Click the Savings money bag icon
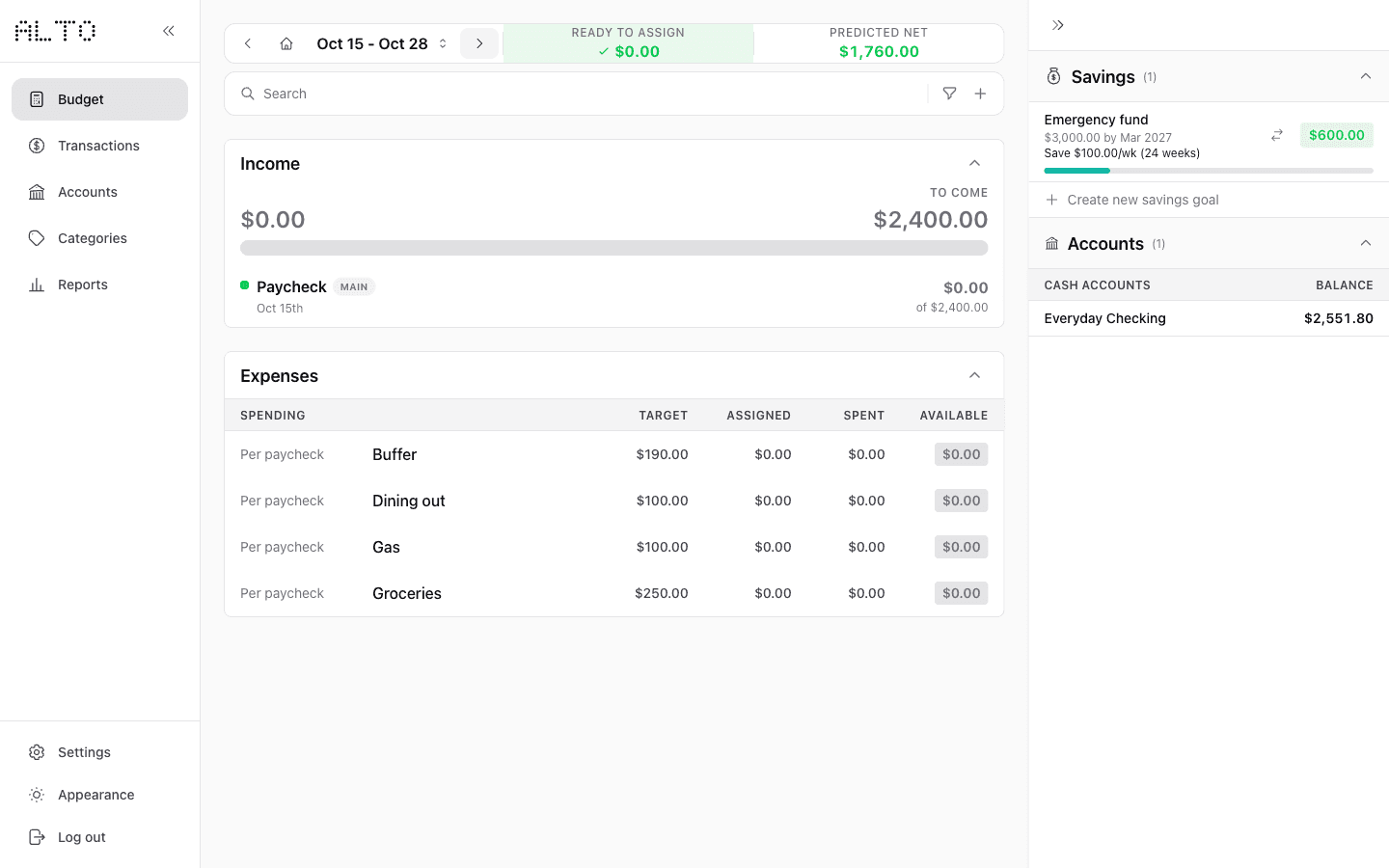The height and width of the screenshot is (868, 1389). click(x=1053, y=76)
